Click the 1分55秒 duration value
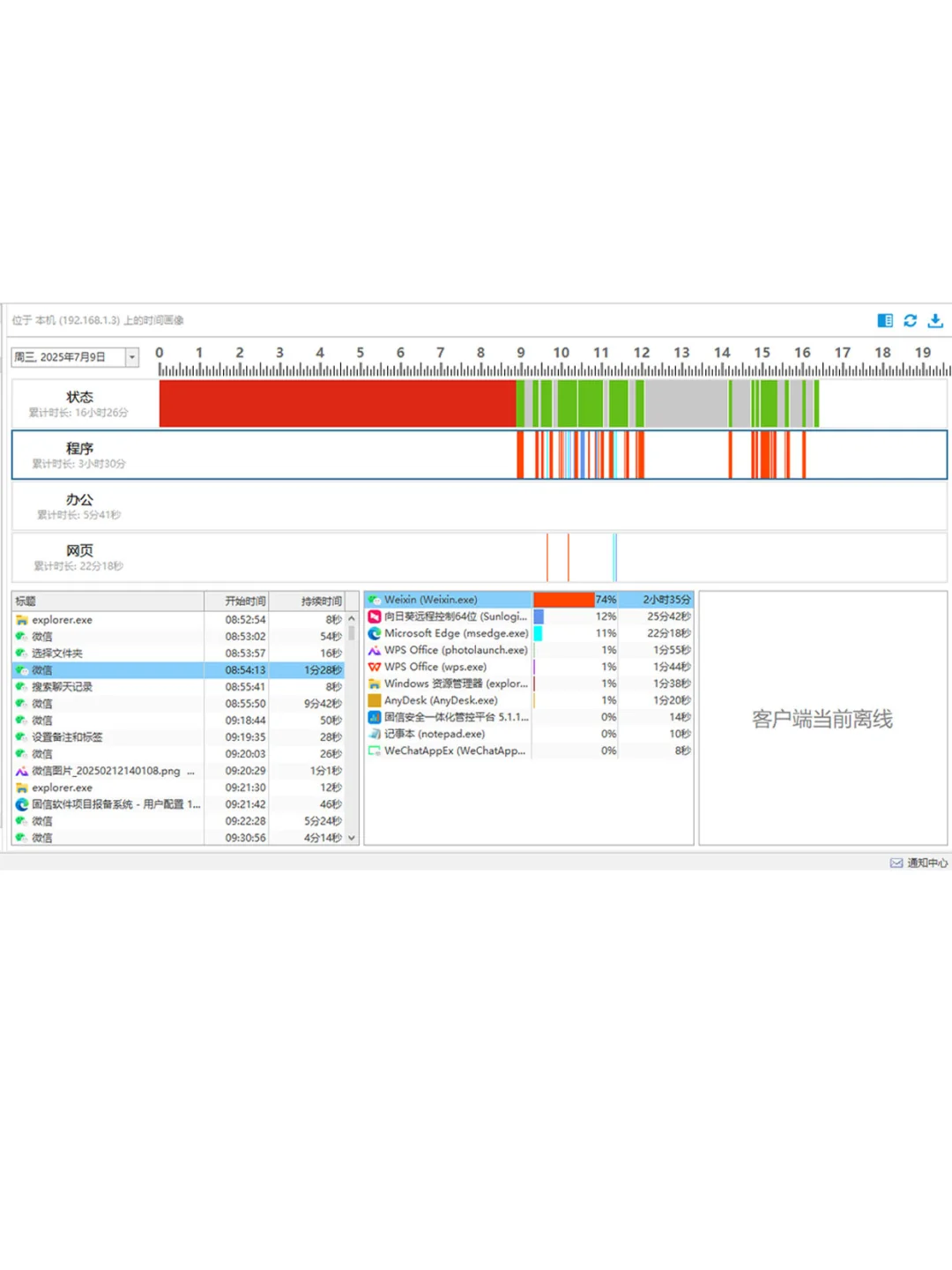The image size is (952, 1270). 672,650
